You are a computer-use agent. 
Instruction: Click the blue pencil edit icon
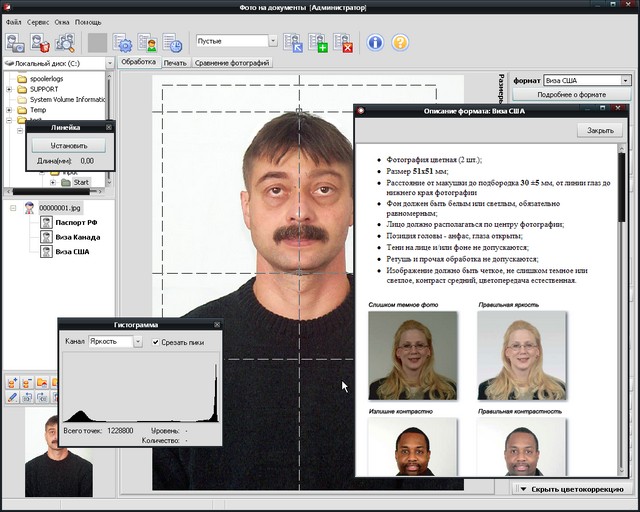coord(12,397)
